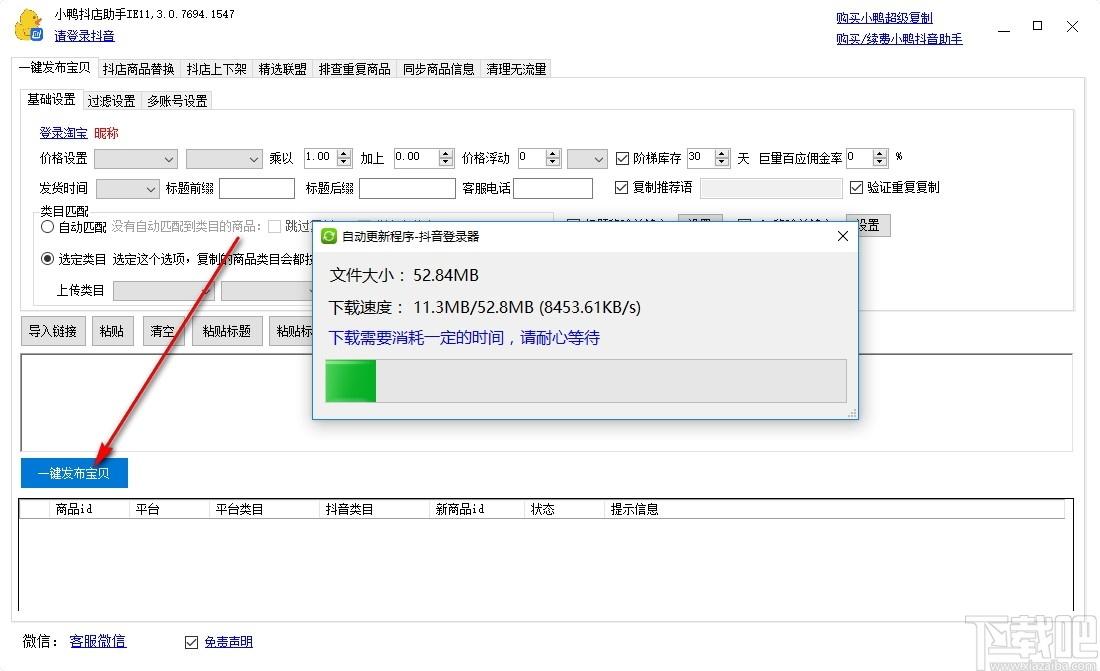Open the 请登录抖音 login link

coord(84,36)
